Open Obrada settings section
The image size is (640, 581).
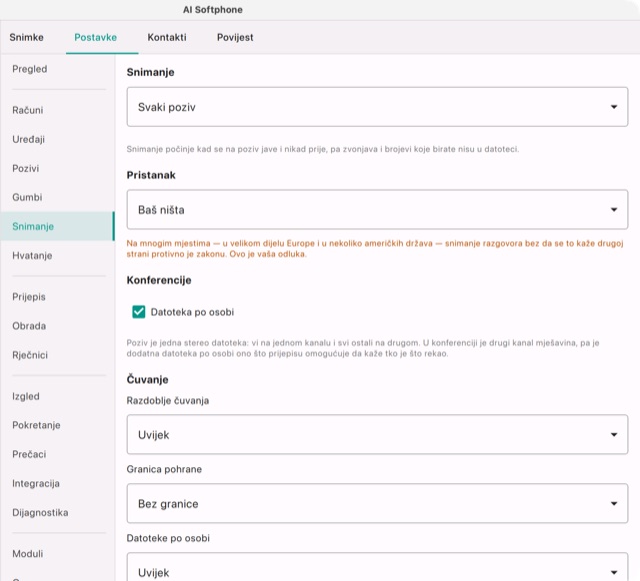click(x=57, y=326)
